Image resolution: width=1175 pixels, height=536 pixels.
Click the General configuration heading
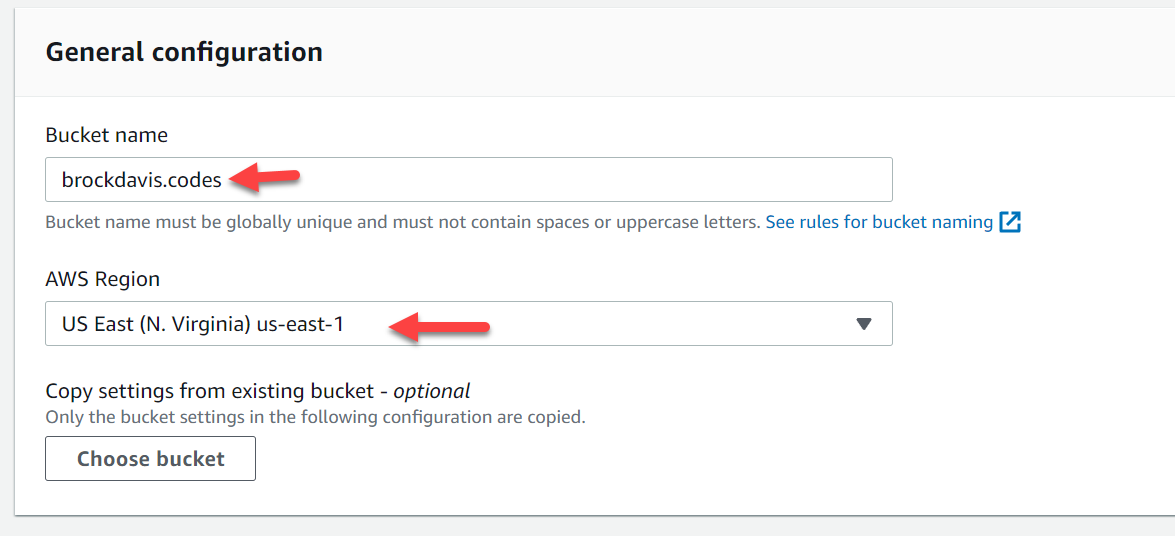[184, 52]
